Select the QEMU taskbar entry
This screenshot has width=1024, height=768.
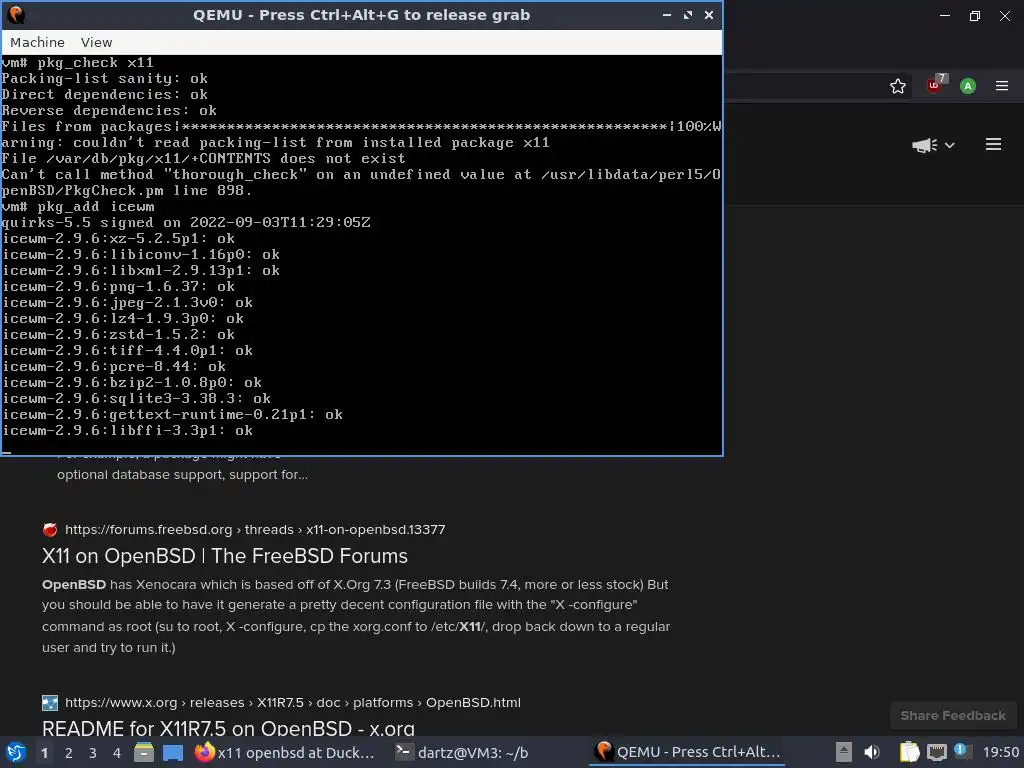pyautogui.click(x=689, y=752)
